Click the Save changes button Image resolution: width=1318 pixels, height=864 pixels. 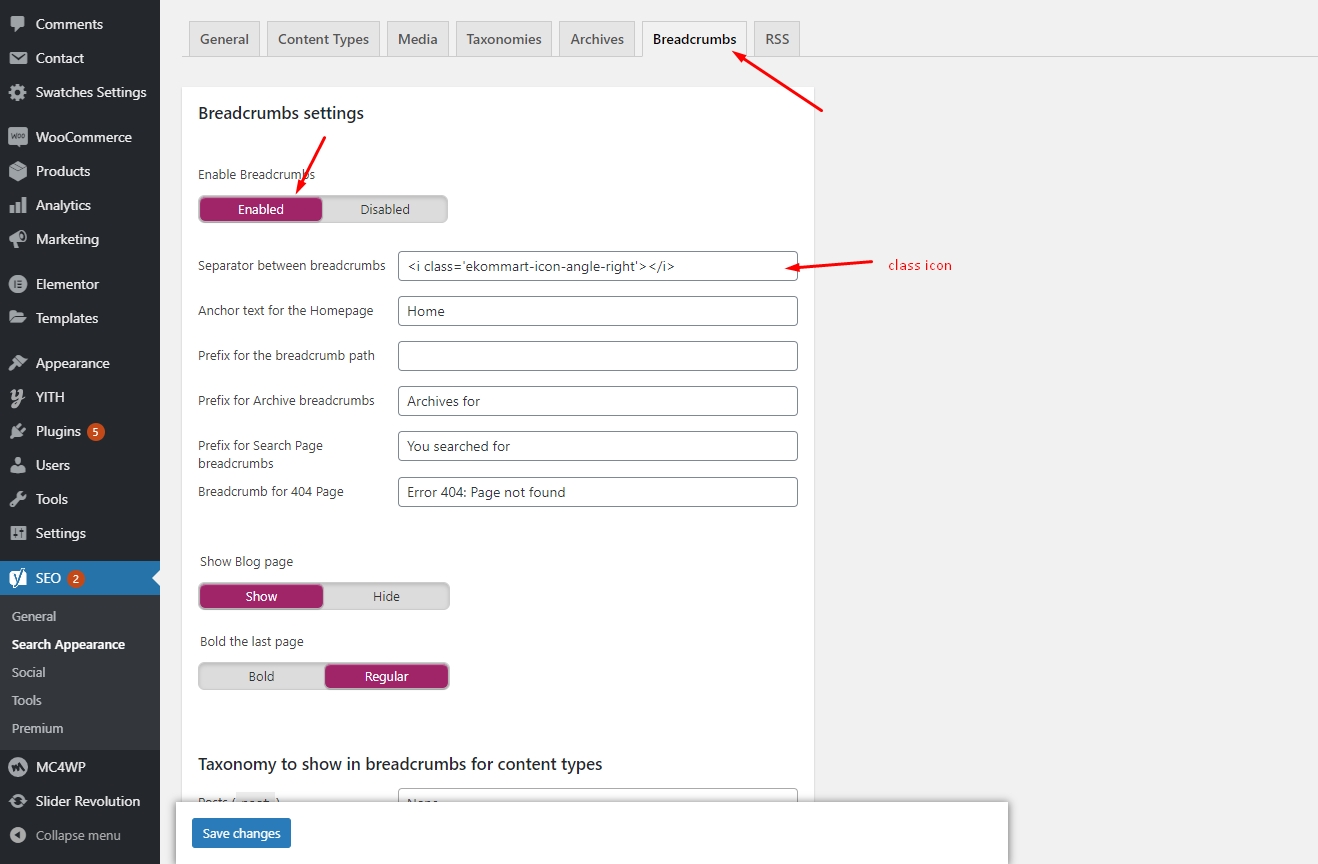tap(241, 833)
